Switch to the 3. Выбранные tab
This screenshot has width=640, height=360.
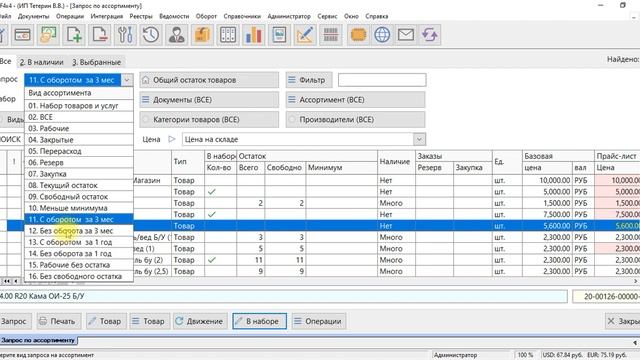(97, 62)
